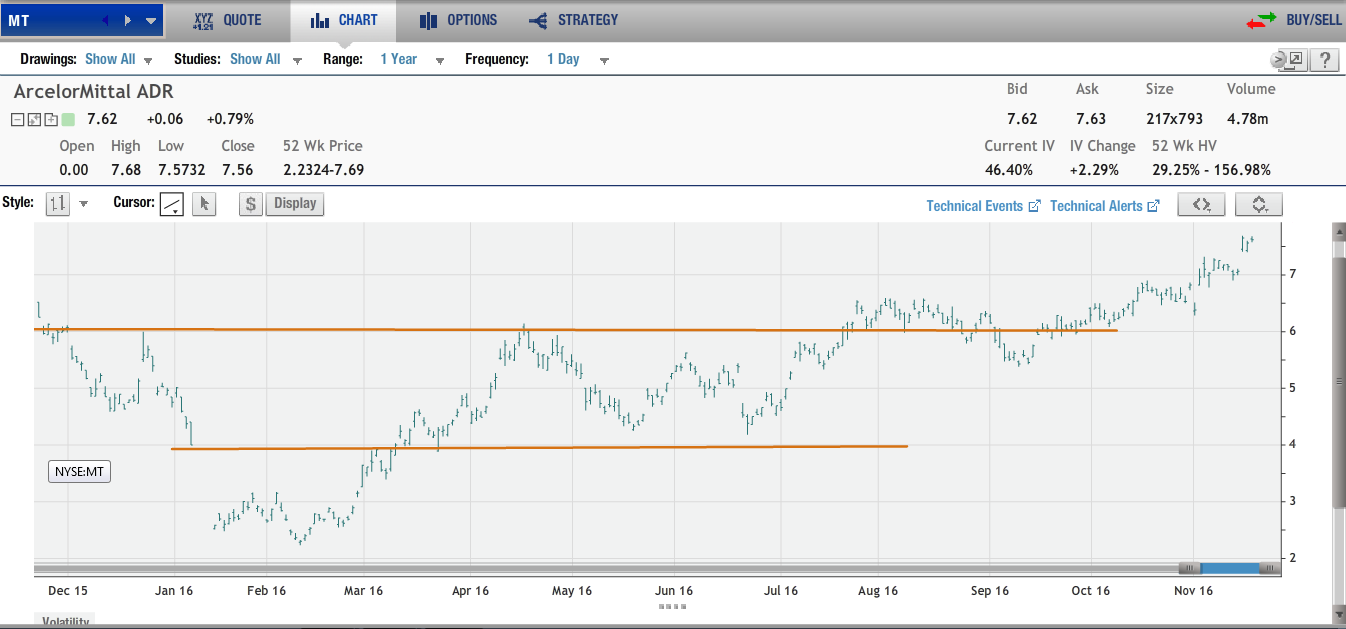This screenshot has width=1346, height=629.
Task: Open the Strategy tab
Action: pyautogui.click(x=573, y=20)
